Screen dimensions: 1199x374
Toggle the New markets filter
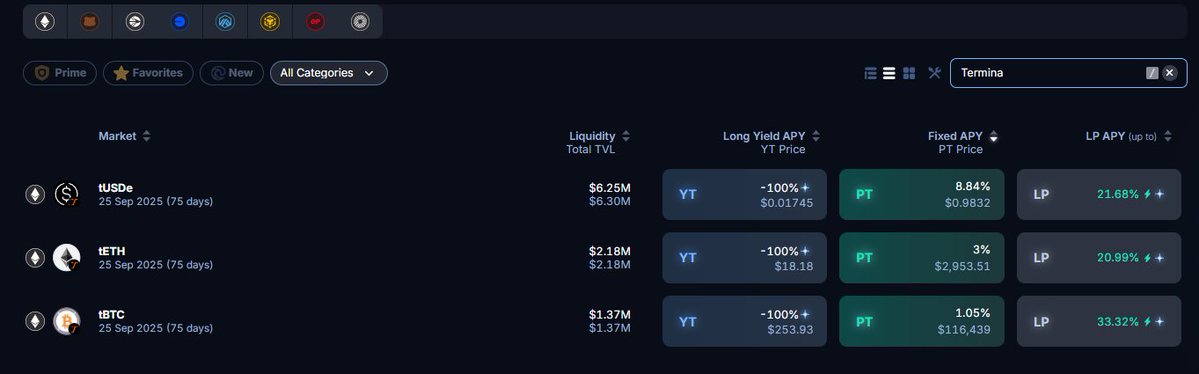232,73
